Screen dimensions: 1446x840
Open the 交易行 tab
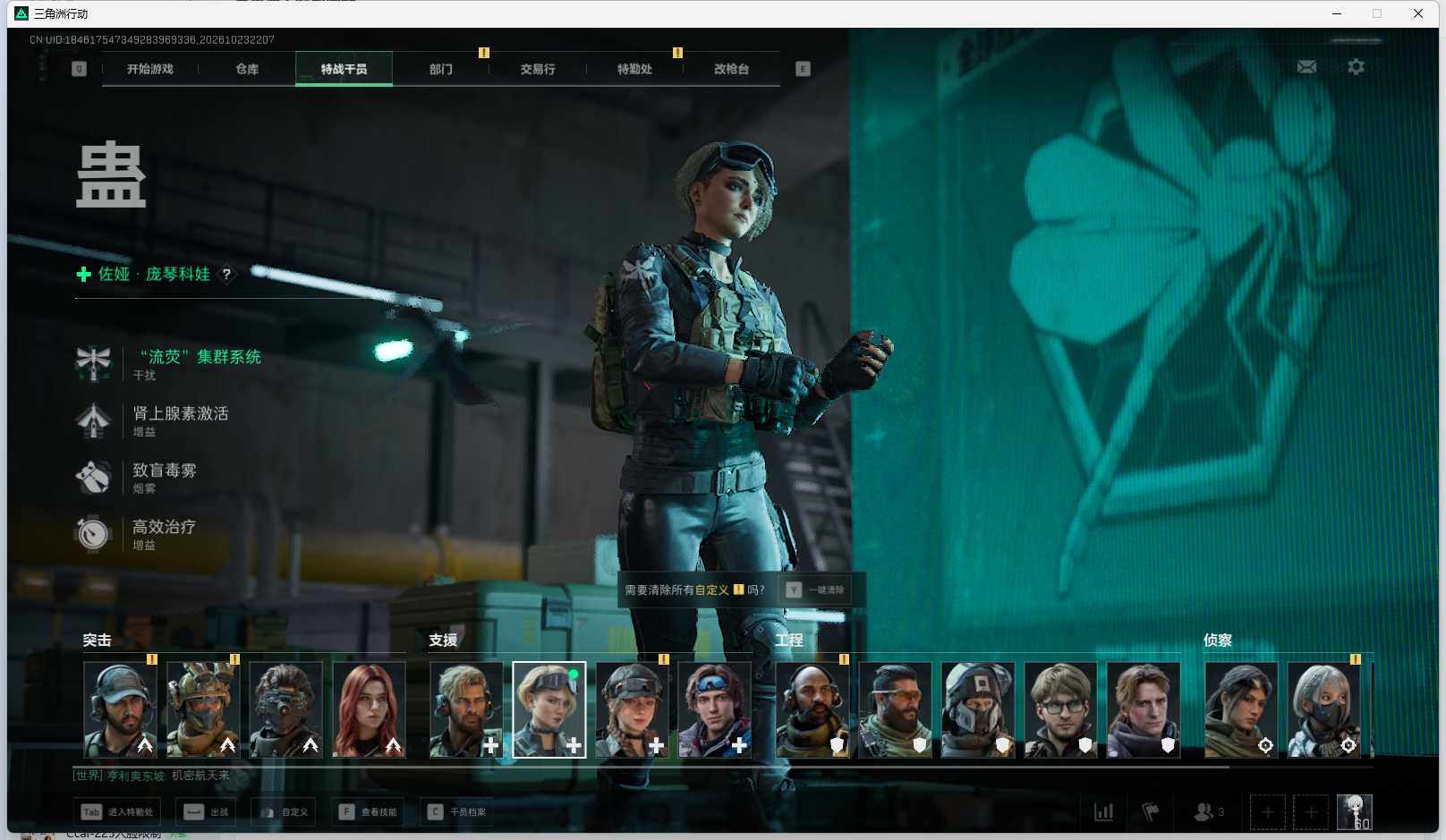538,69
